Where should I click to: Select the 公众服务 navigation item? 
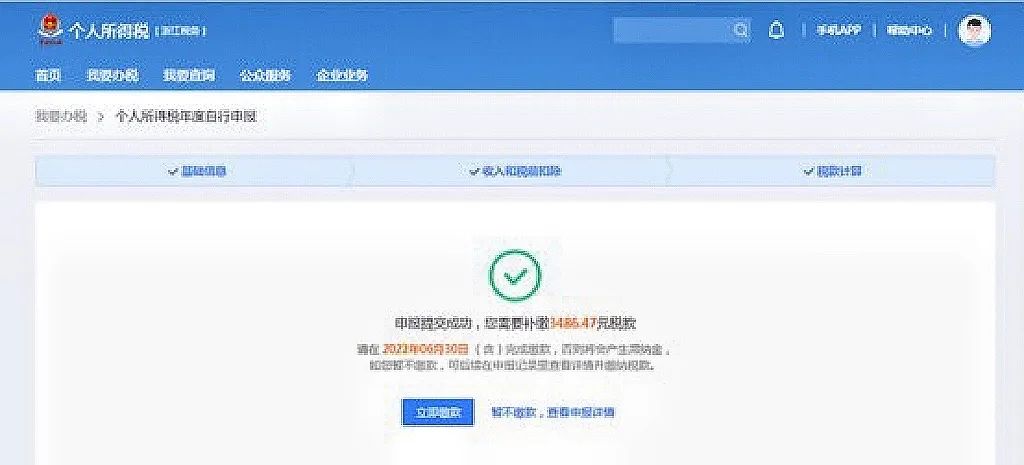[x=265, y=75]
